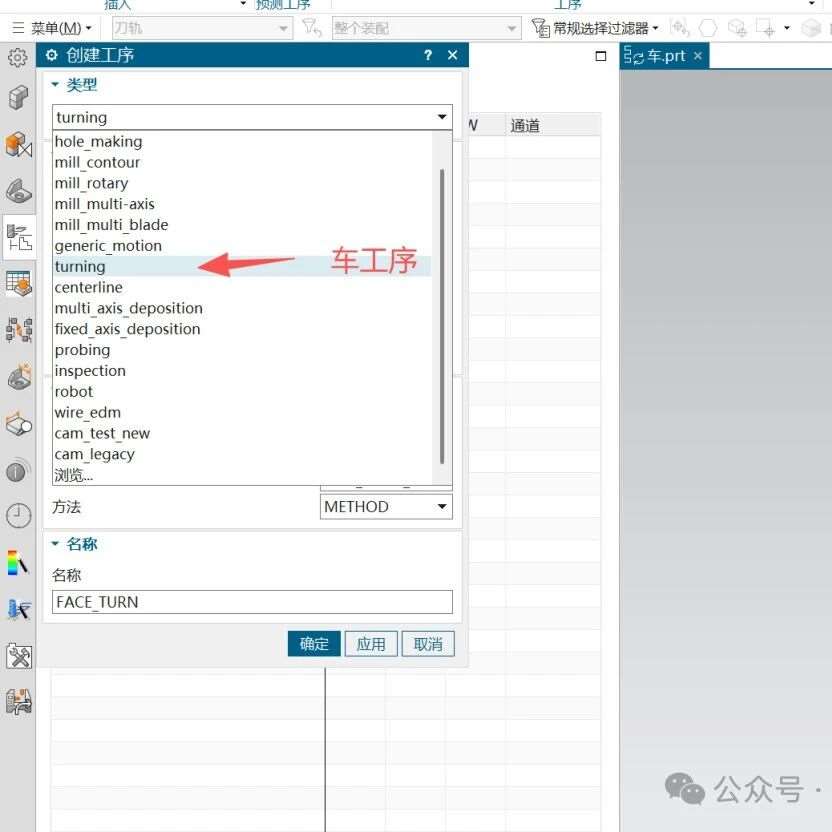Open the Part Navigator cube icon

[19, 98]
